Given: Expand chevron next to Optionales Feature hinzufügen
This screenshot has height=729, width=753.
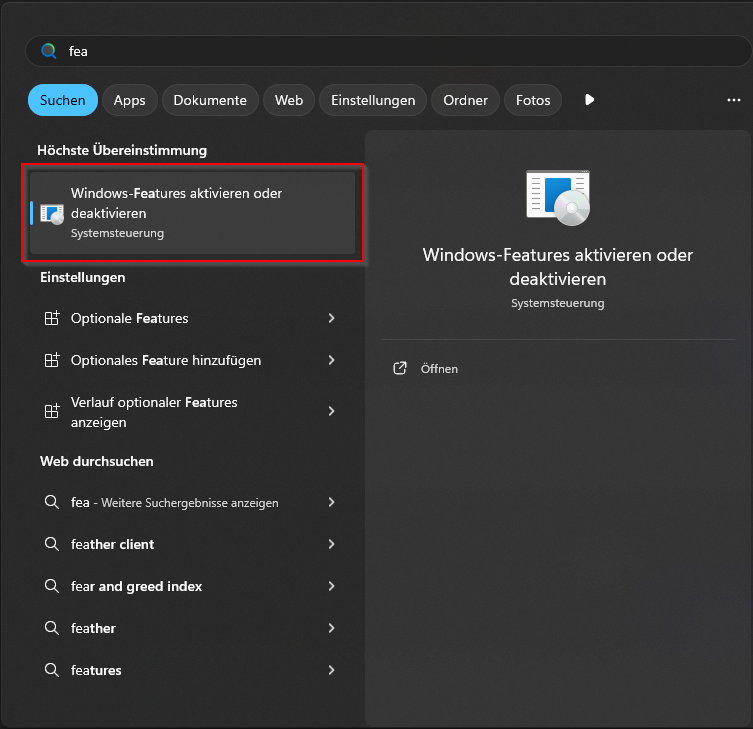Looking at the screenshot, I should pos(331,360).
